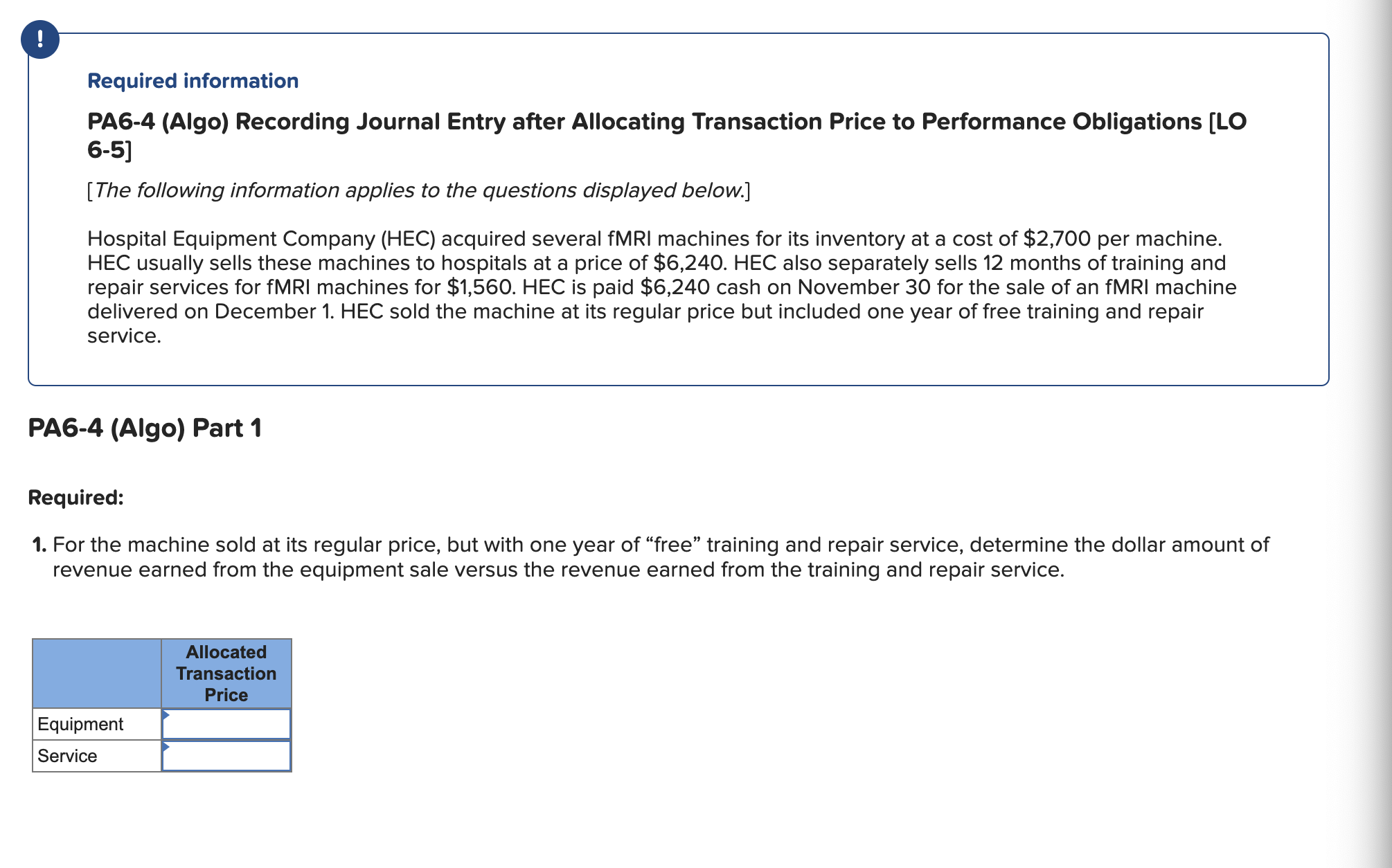Select the Allocated Transaction Price header
The image size is (1392, 868).
[225, 673]
